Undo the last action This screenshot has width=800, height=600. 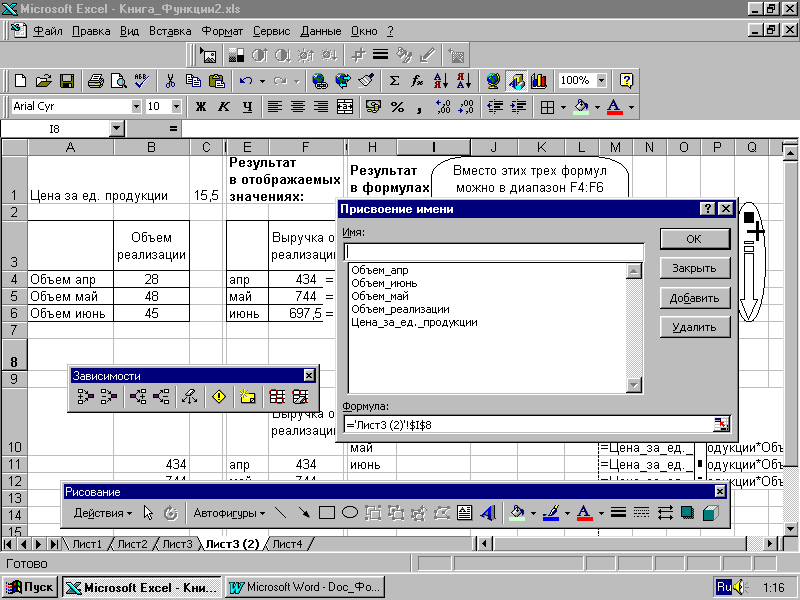click(x=246, y=81)
